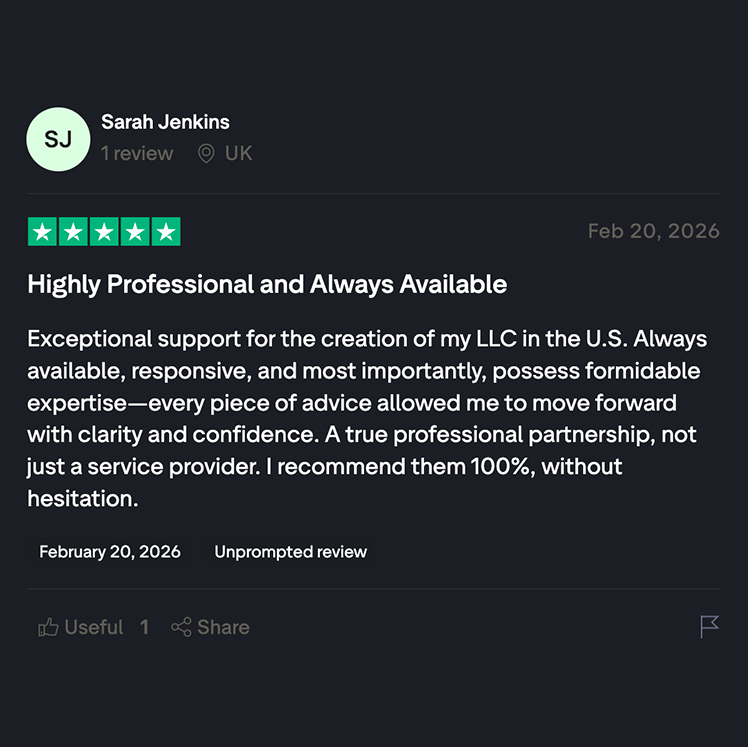Click the location pin icon
Screen dimensions: 748x747
206,154
